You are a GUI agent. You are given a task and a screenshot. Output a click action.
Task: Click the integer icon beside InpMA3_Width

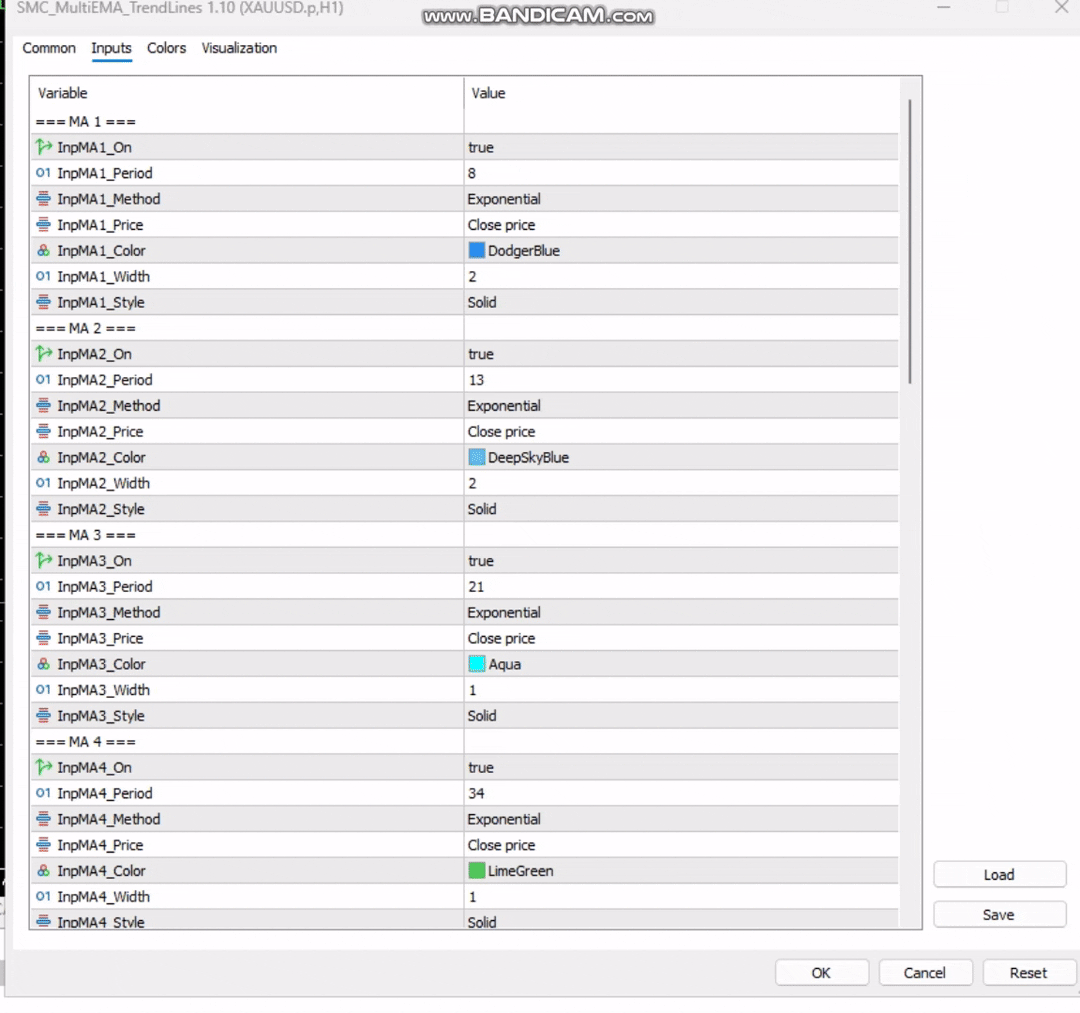pos(43,689)
